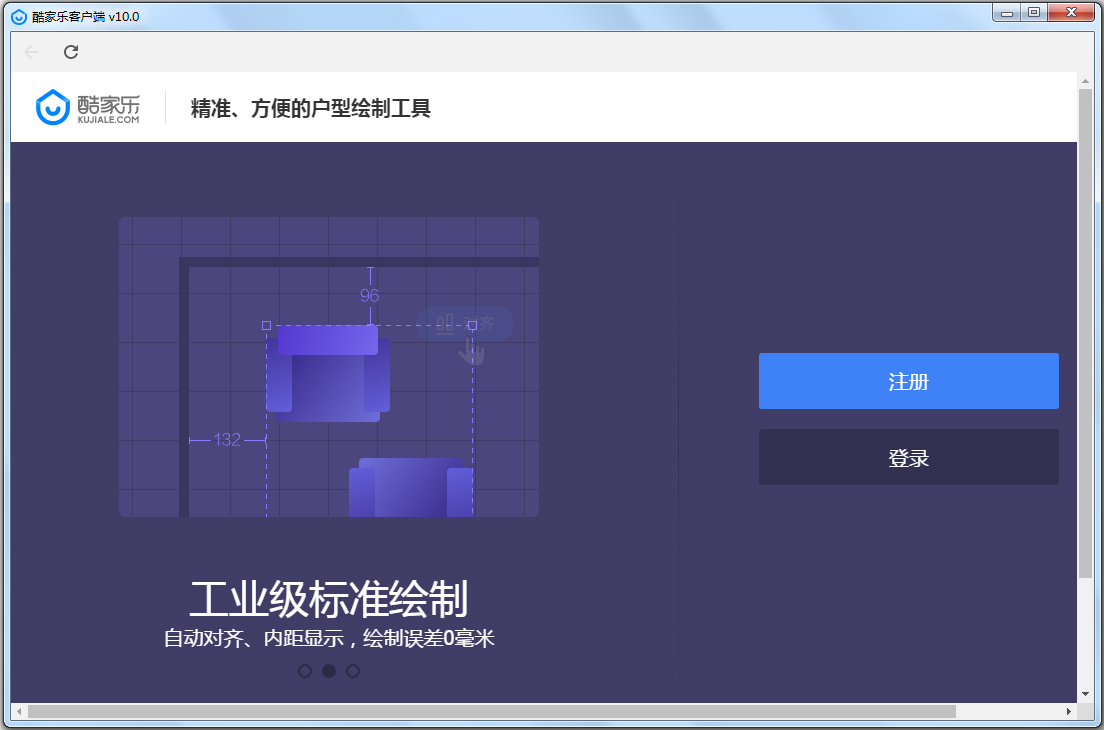Click the back navigation arrow

(31, 52)
